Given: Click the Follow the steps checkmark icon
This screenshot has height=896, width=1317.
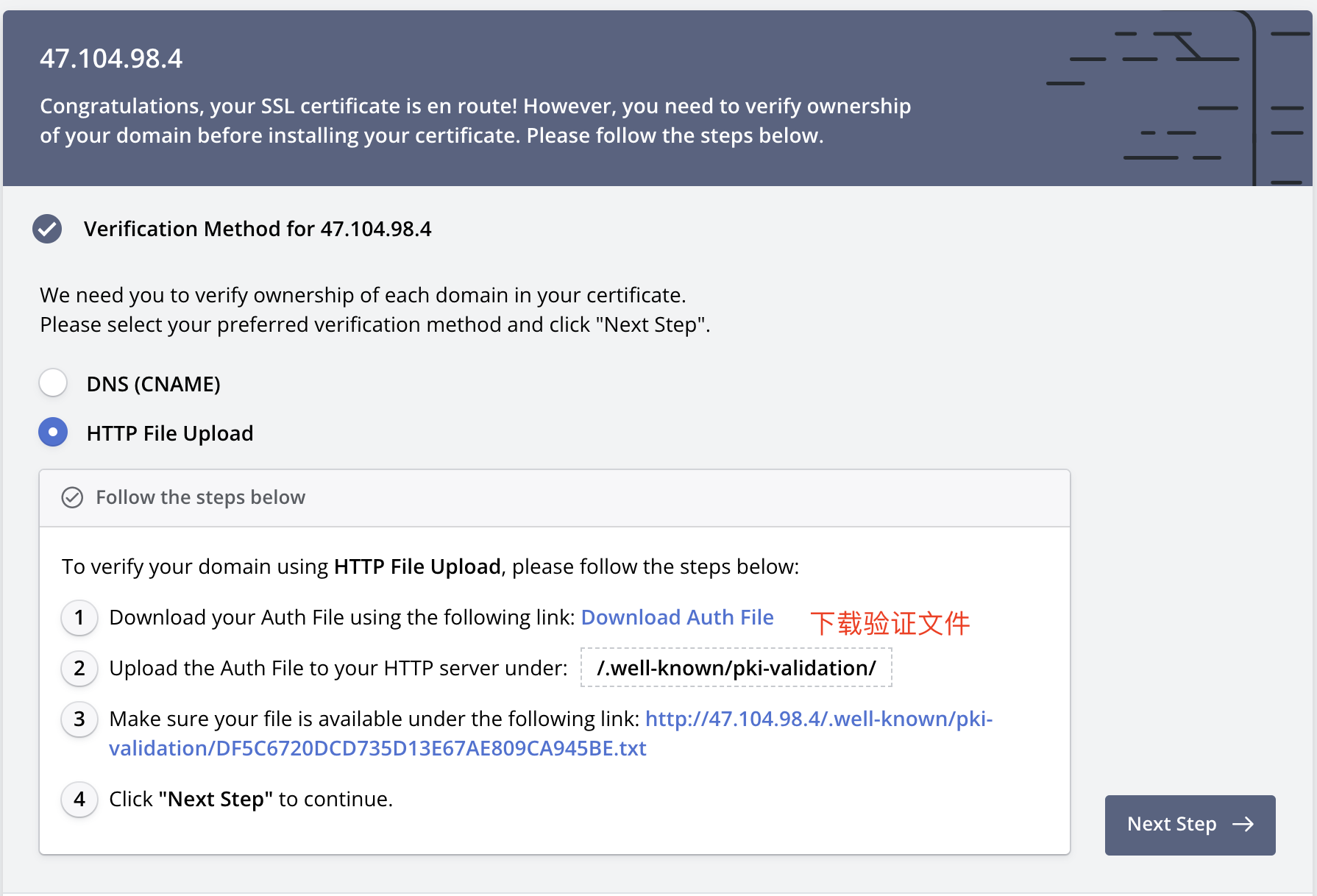Looking at the screenshot, I should tap(72, 498).
